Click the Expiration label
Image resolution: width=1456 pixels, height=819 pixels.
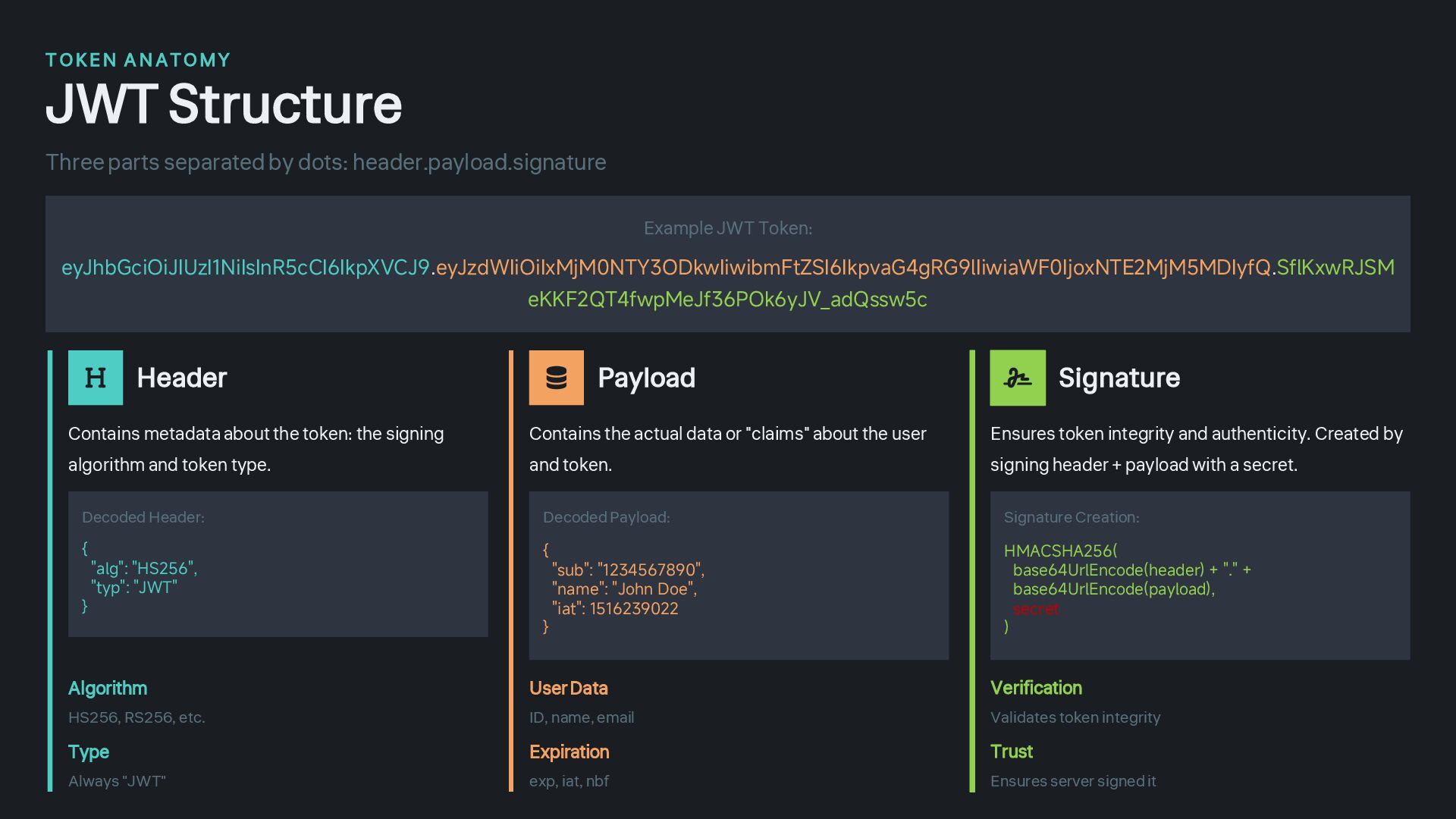569,752
